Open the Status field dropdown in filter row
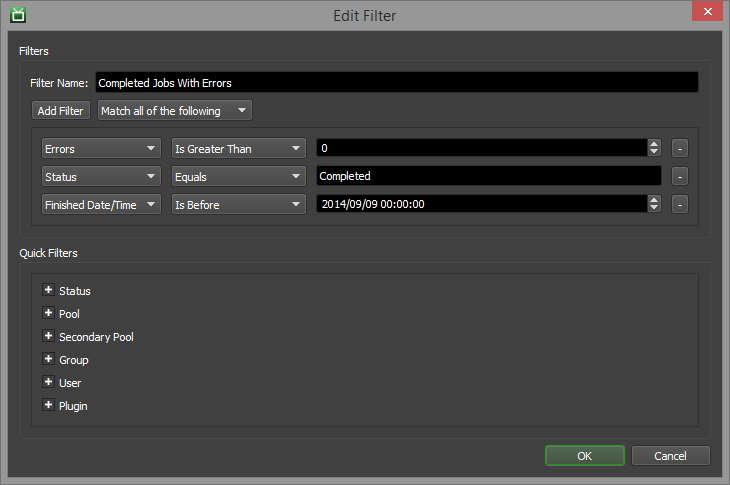730x485 pixels. pos(101,176)
